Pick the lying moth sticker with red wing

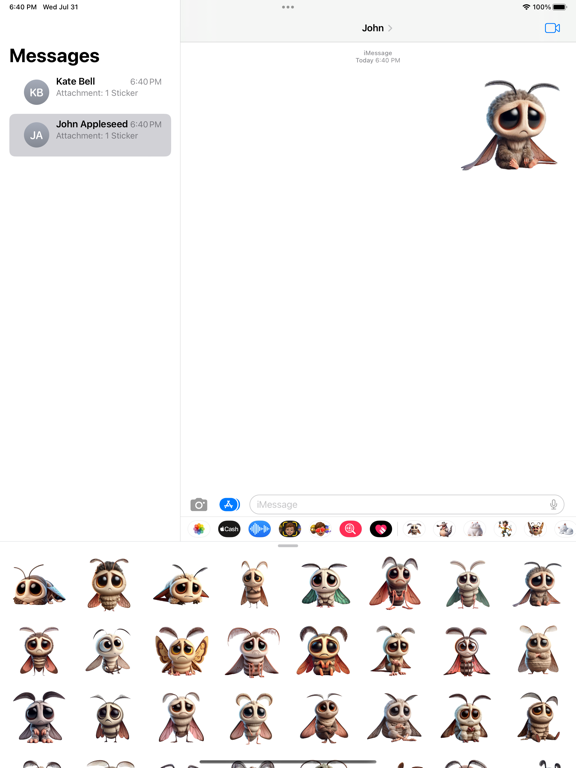pyautogui.click(x=181, y=584)
